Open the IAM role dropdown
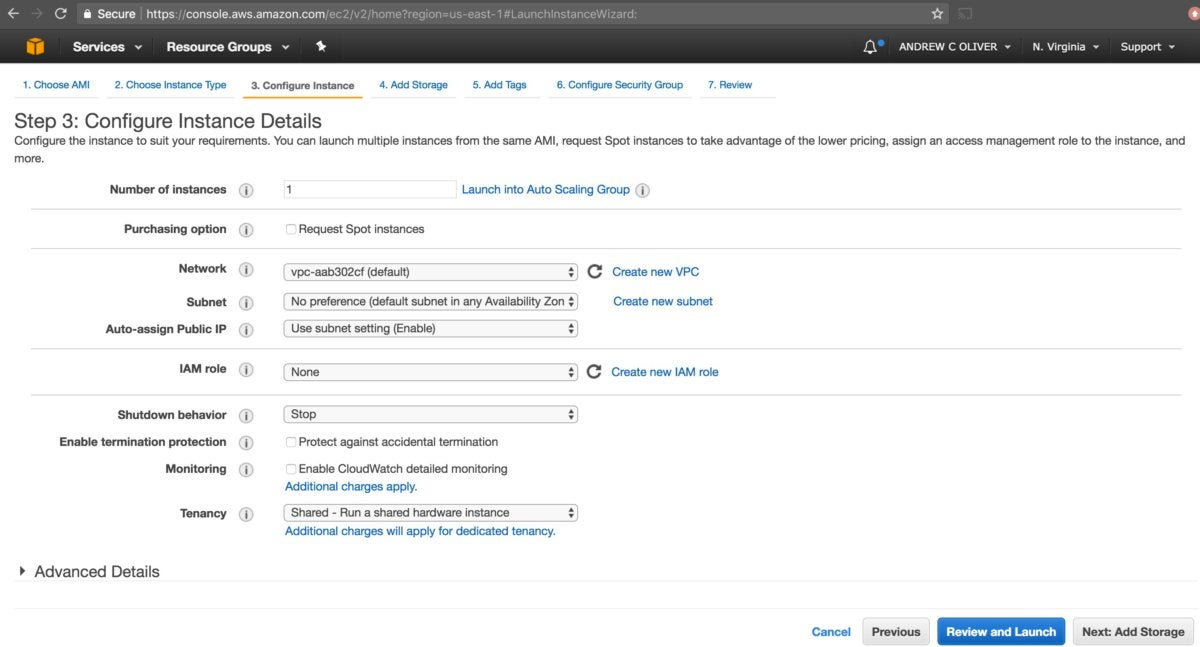 [x=431, y=372]
